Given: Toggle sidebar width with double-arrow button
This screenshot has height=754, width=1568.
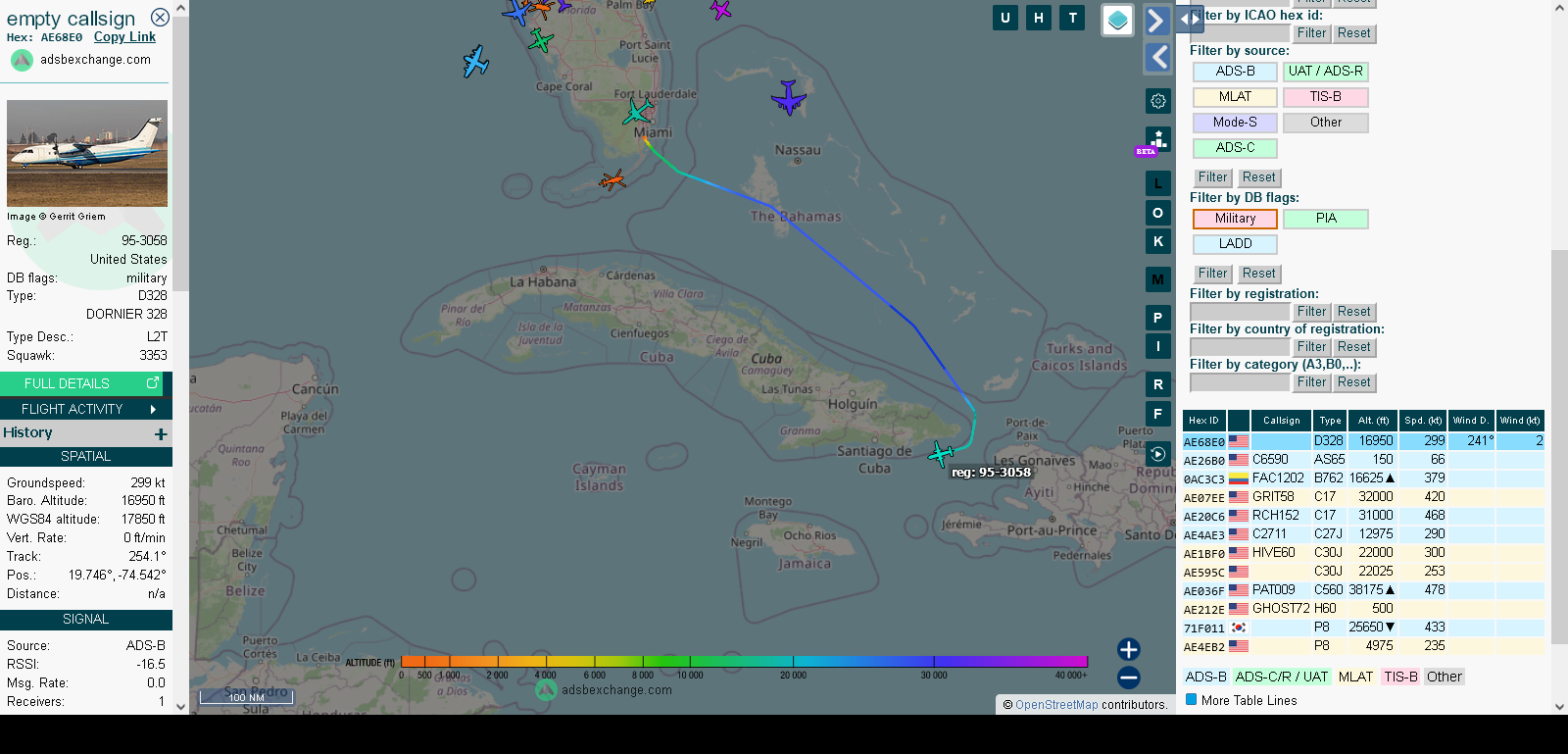Looking at the screenshot, I should pos(1190,19).
